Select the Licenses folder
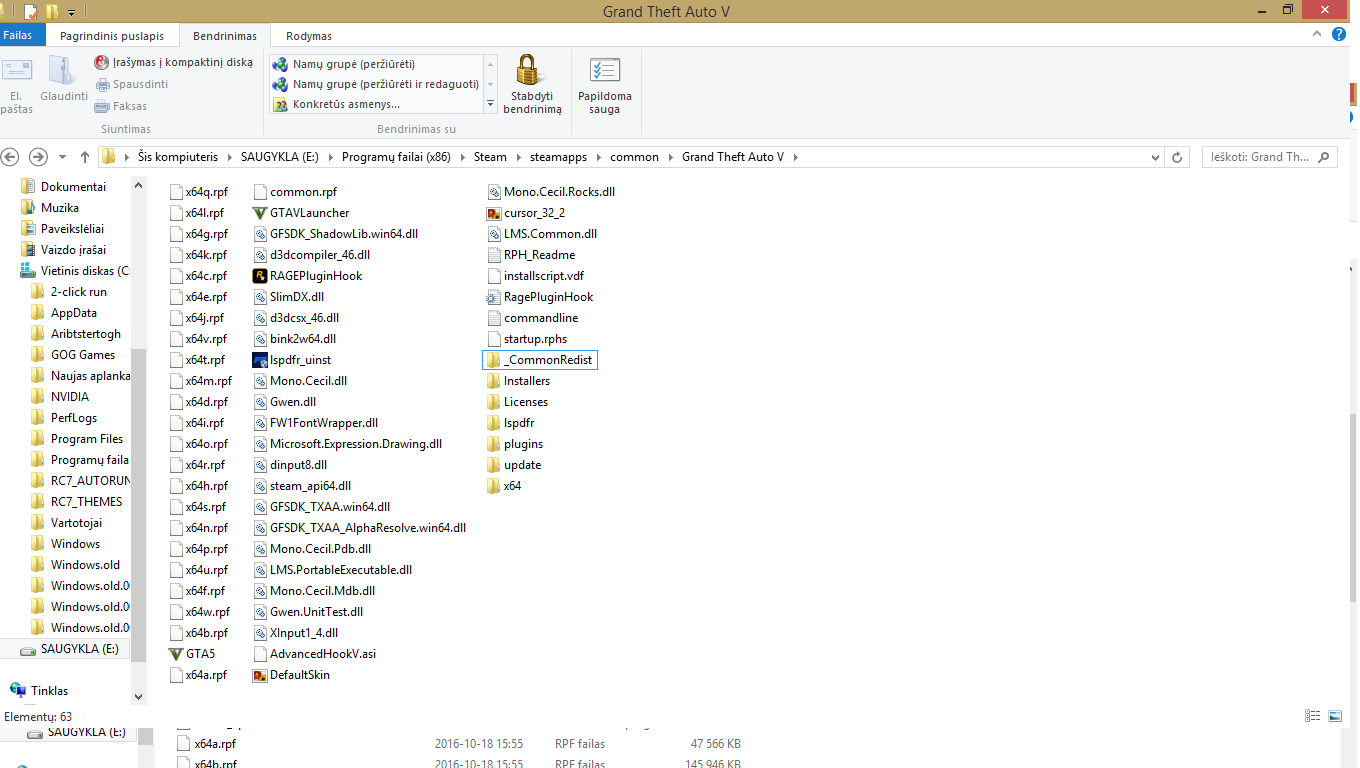The width and height of the screenshot is (1360, 768). pyautogui.click(x=517, y=402)
